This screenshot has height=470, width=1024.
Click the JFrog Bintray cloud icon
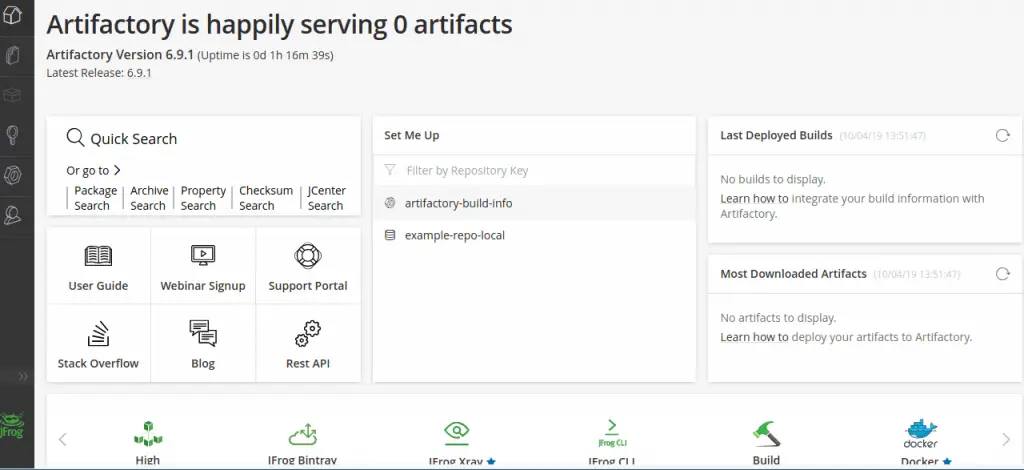[x=302, y=433]
